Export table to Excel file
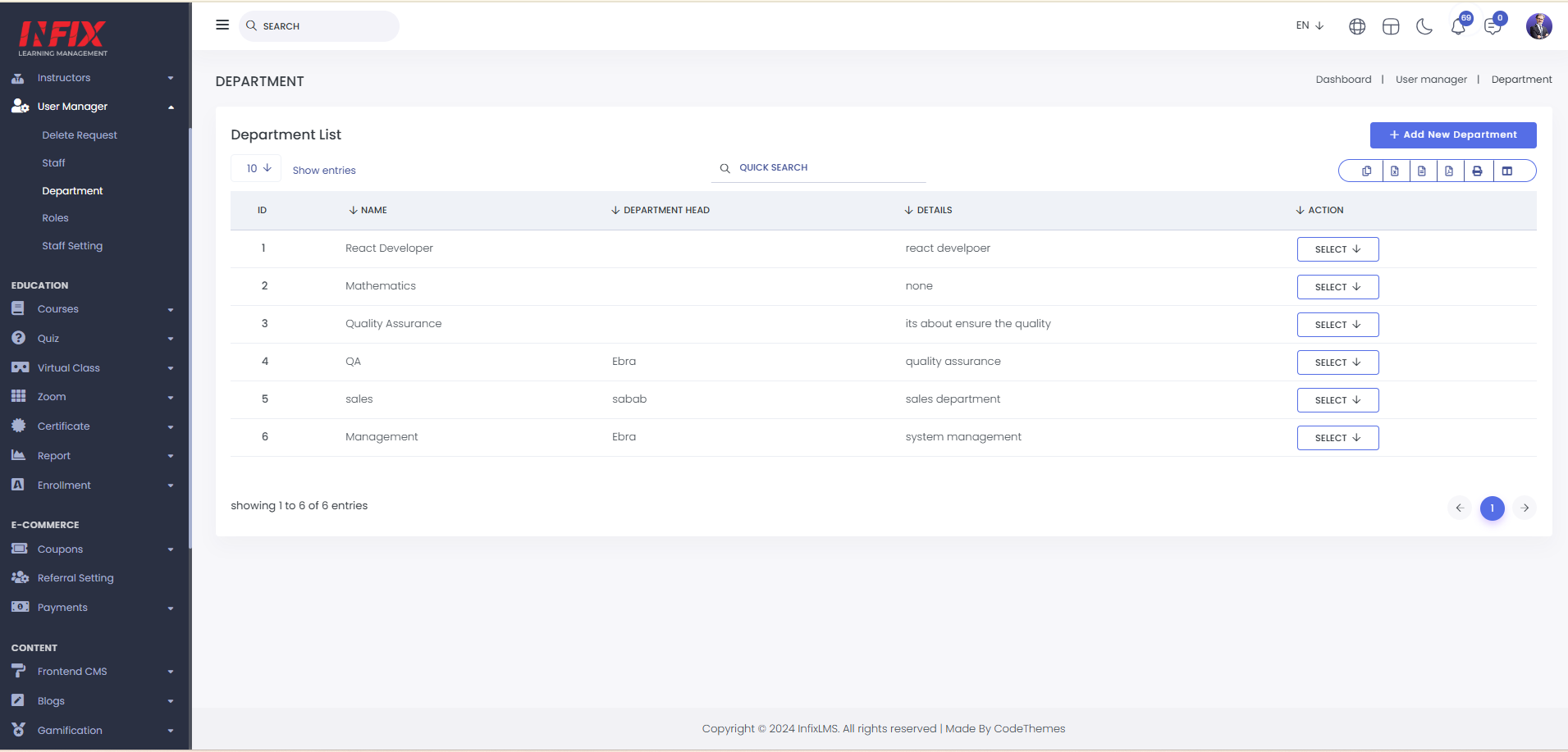Image resolution: width=1568 pixels, height=752 pixels. (1395, 171)
